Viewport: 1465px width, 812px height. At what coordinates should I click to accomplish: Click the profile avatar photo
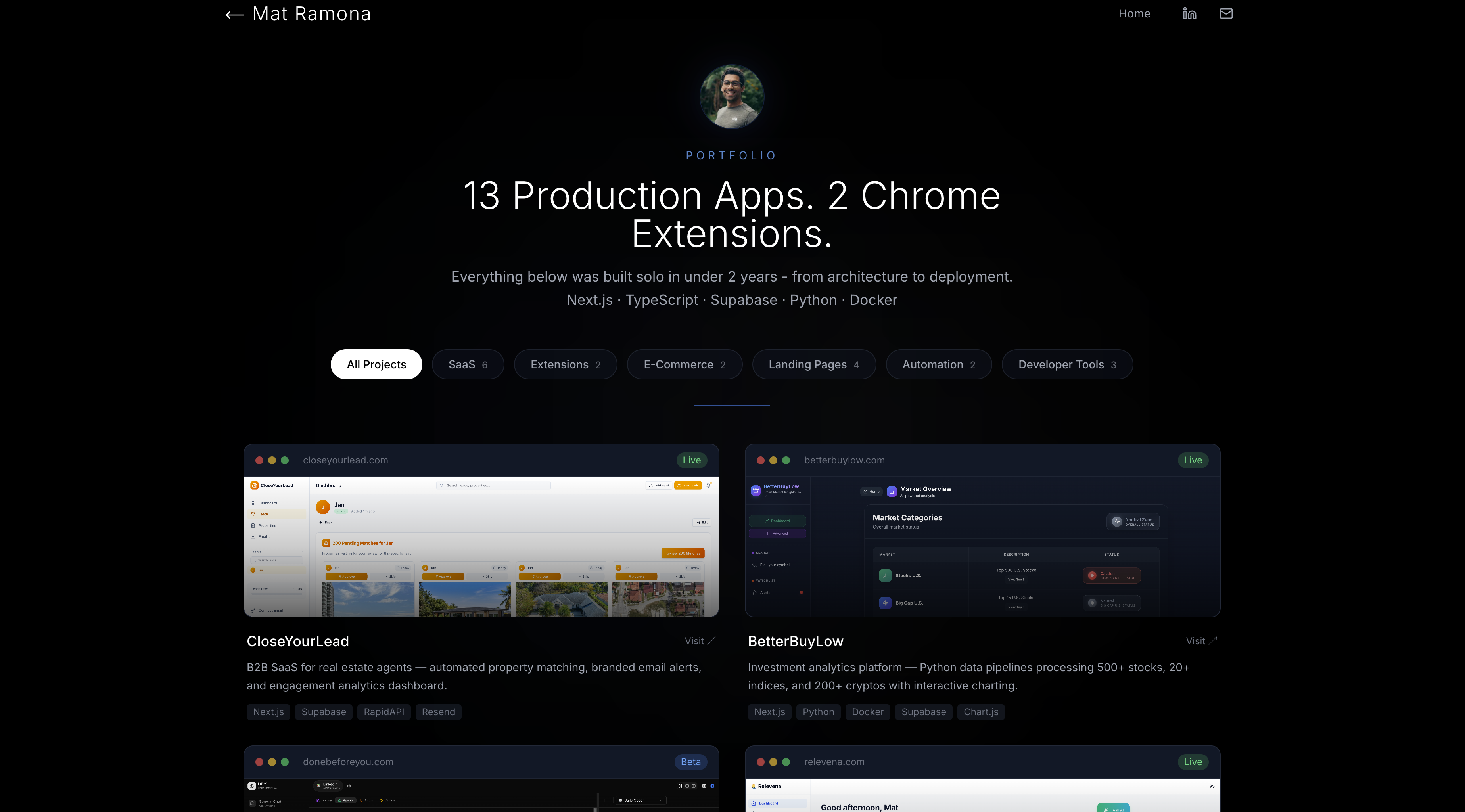tap(731, 97)
